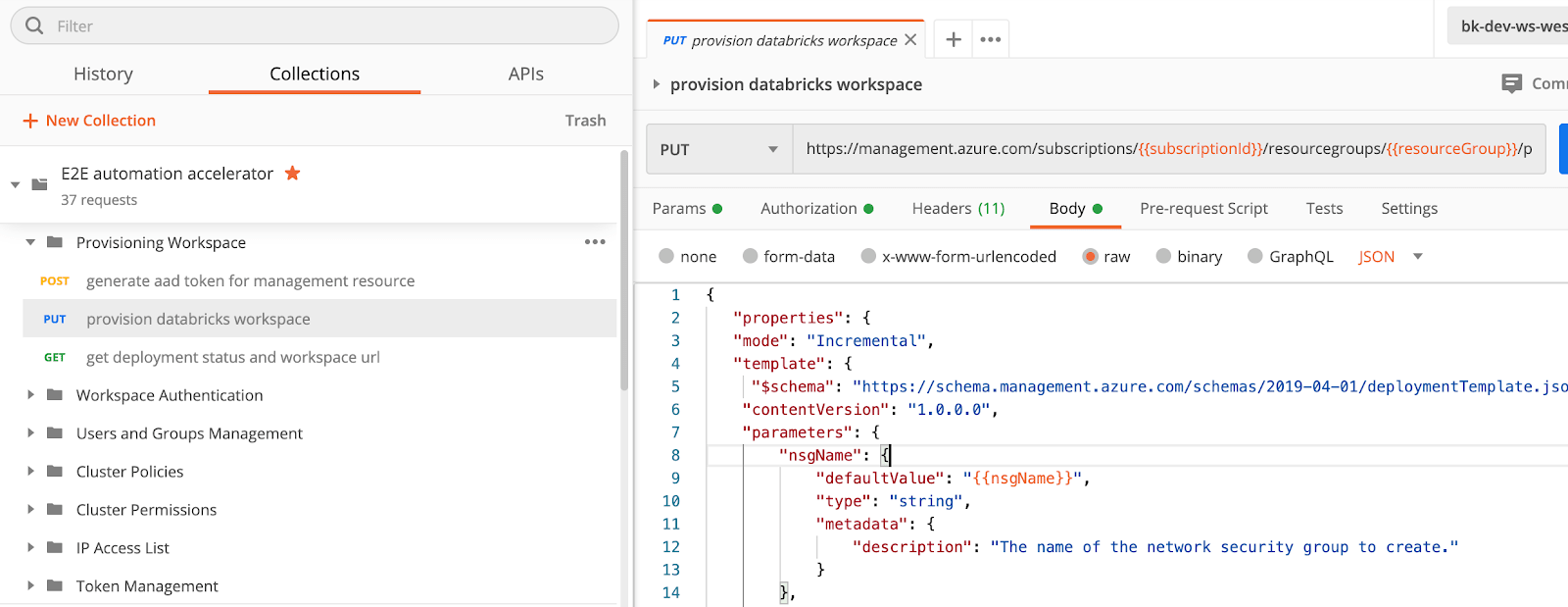This screenshot has height=607, width=1568.
Task: Open the Trash link
Action: tap(585, 121)
